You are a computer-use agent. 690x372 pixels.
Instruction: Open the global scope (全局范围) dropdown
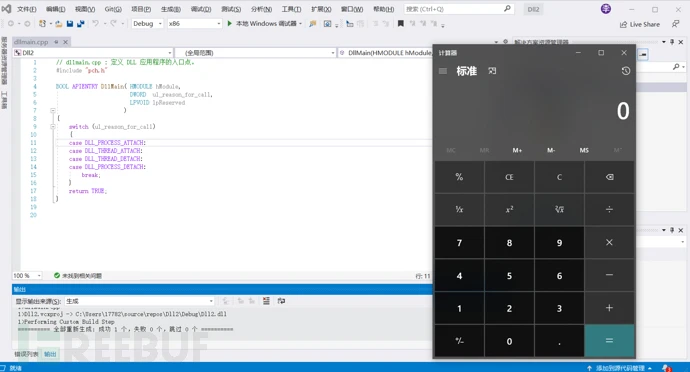(x=255, y=53)
